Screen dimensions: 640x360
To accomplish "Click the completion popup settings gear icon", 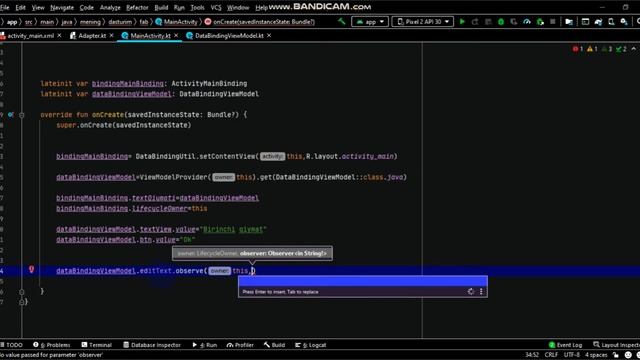I will [471, 291].
